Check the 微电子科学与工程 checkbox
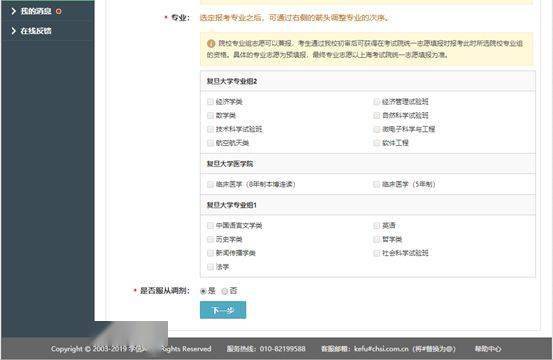 (x=376, y=129)
